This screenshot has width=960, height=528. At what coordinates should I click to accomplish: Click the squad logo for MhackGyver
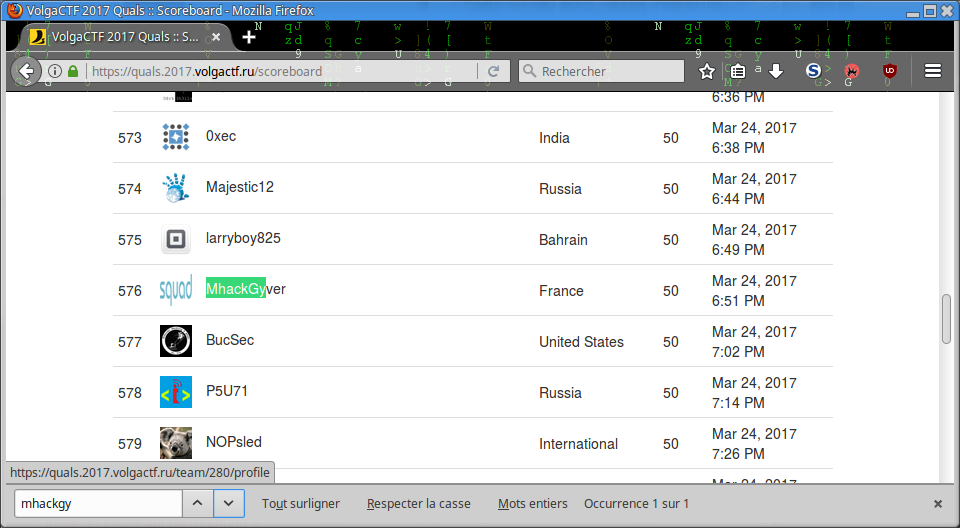click(176, 290)
